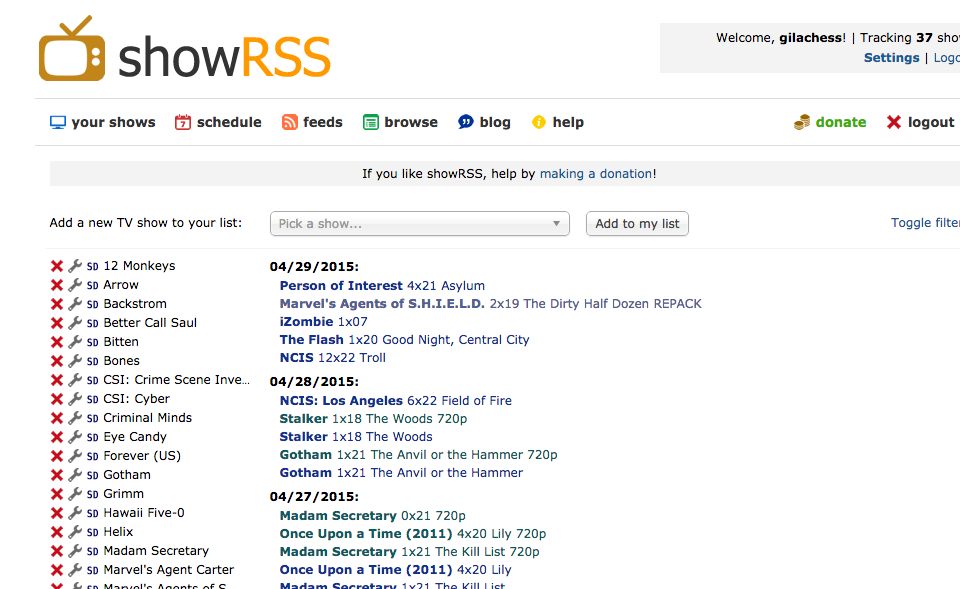This screenshot has height=589, width=960.
Task: Open the feeds section
Action: 312,122
